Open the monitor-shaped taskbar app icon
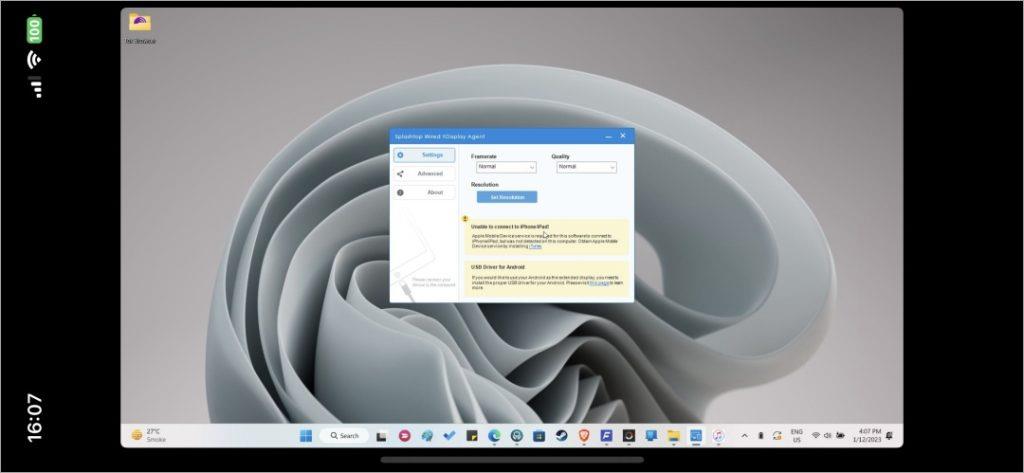This screenshot has height=473, width=1024. (651, 436)
